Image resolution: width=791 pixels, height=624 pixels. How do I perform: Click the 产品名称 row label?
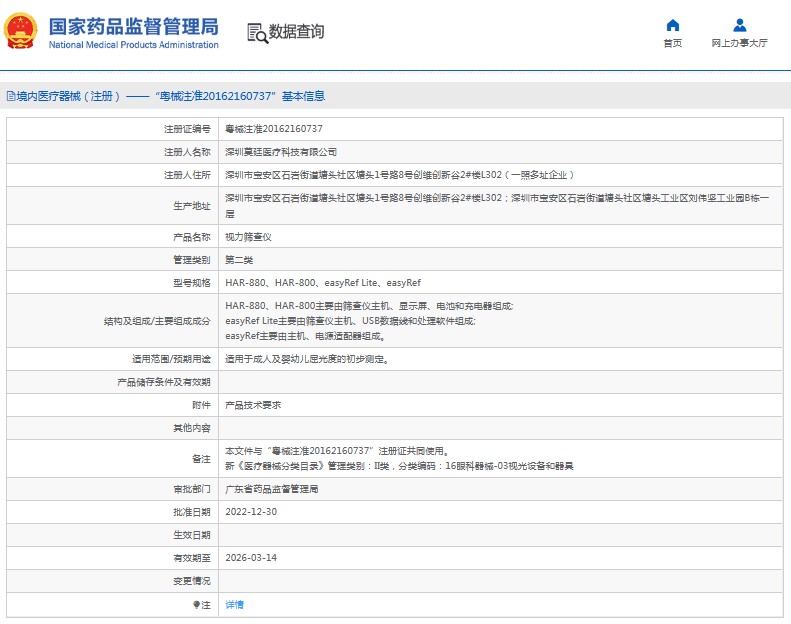[192, 237]
